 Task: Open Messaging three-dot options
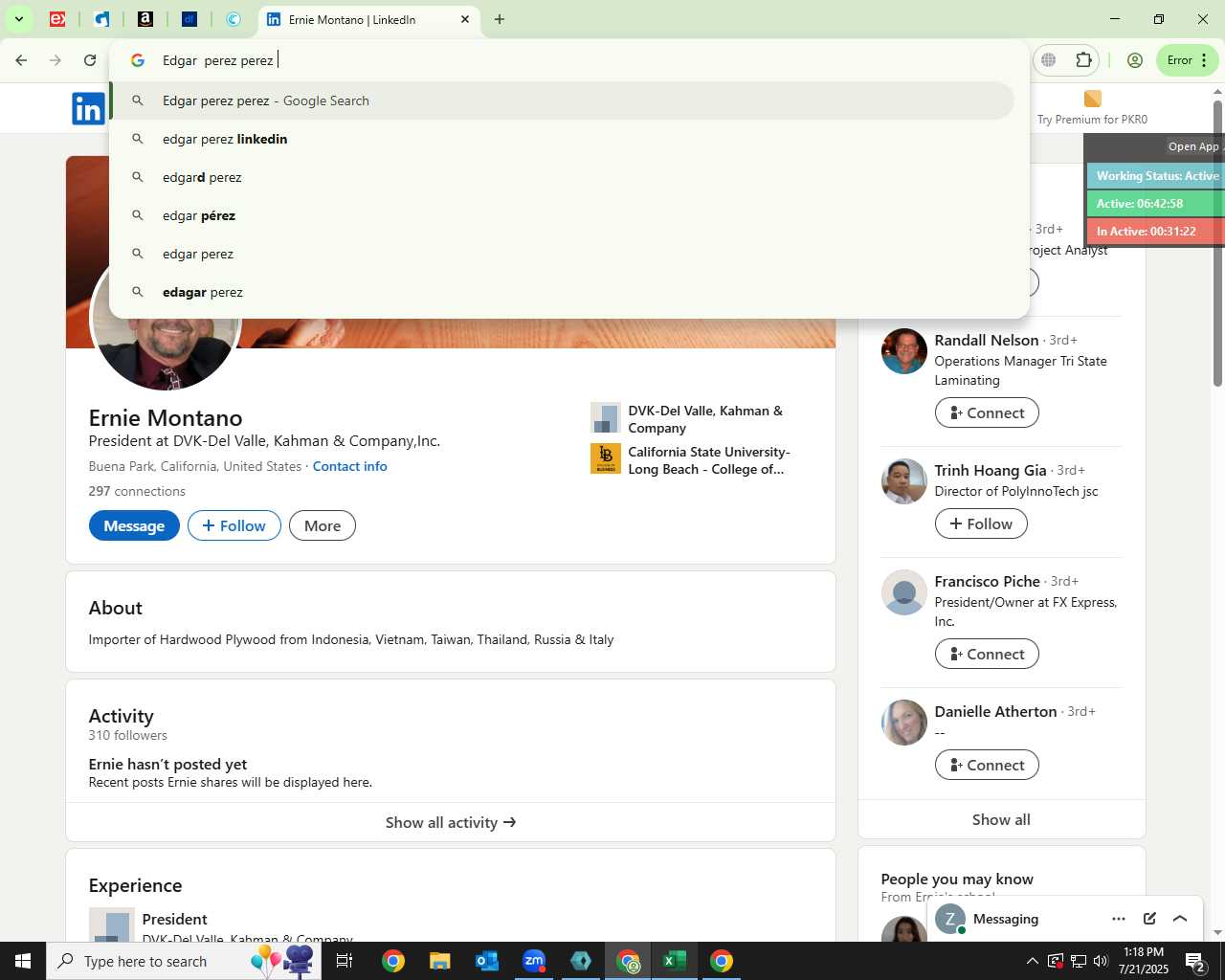pyautogui.click(x=1119, y=919)
